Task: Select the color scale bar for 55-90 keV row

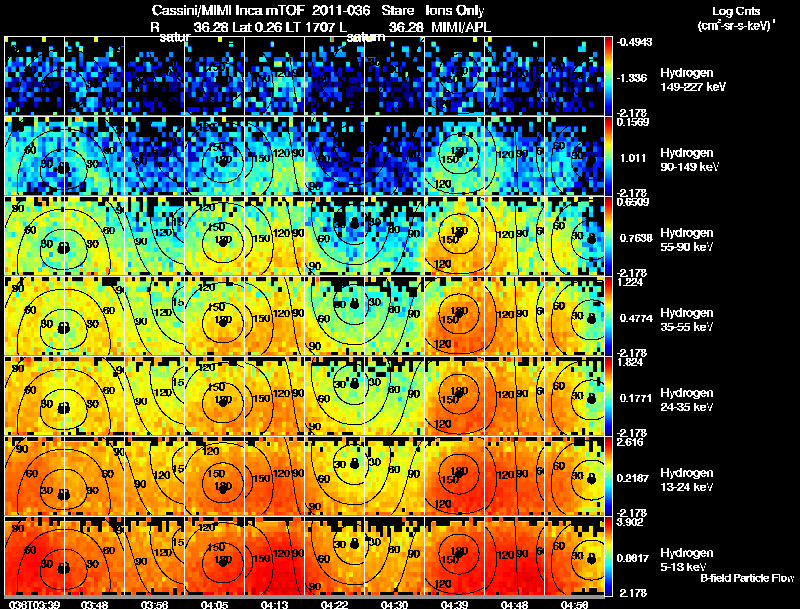Action: click(608, 236)
